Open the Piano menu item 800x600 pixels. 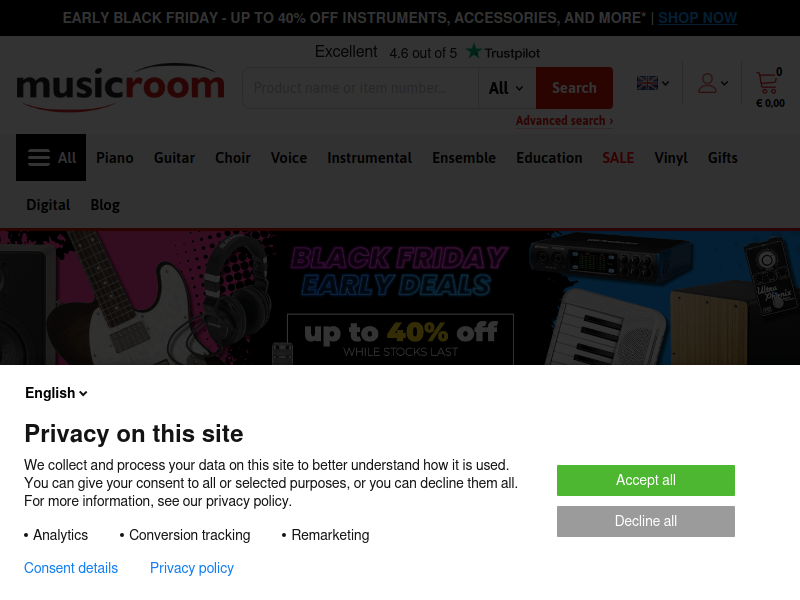[x=115, y=158]
